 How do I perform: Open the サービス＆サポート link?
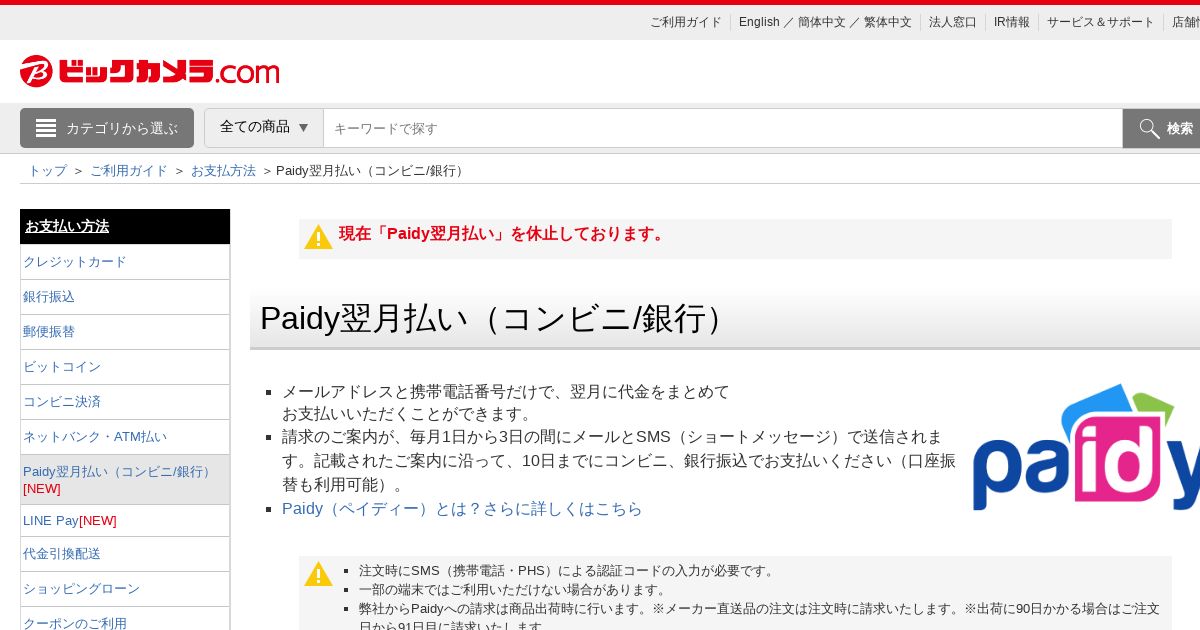[1100, 22]
